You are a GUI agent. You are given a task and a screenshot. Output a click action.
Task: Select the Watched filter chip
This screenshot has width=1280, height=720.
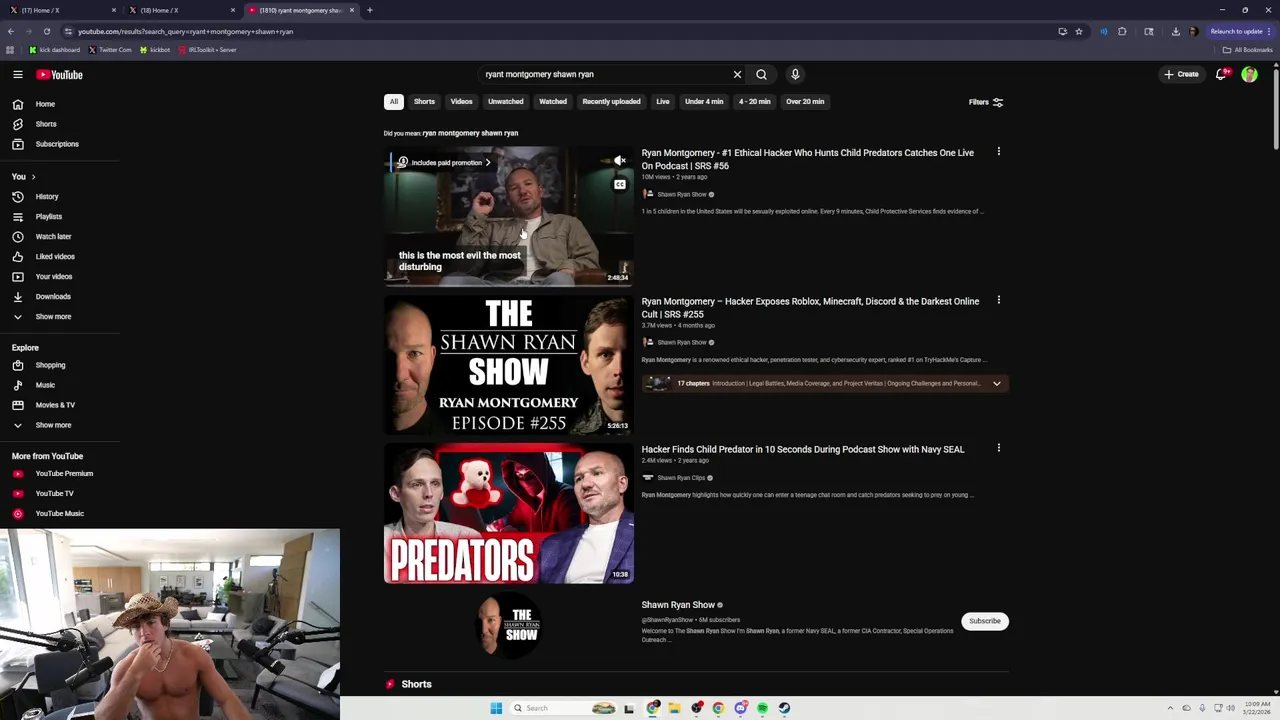click(553, 101)
